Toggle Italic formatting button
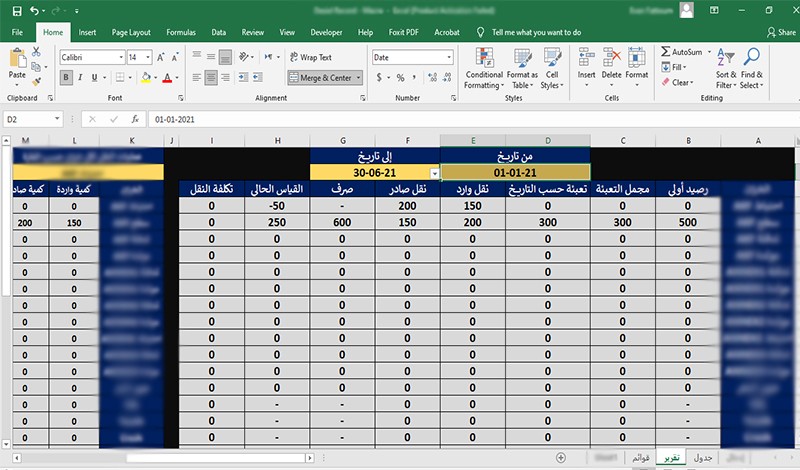Viewport: 800px width, 470px height. pyautogui.click(x=81, y=77)
